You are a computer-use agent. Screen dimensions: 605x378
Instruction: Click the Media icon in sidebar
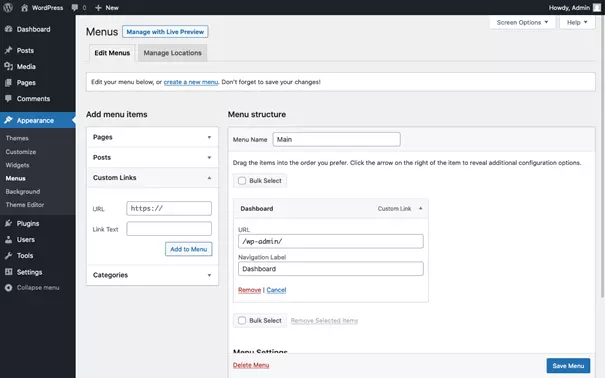pos(8,66)
